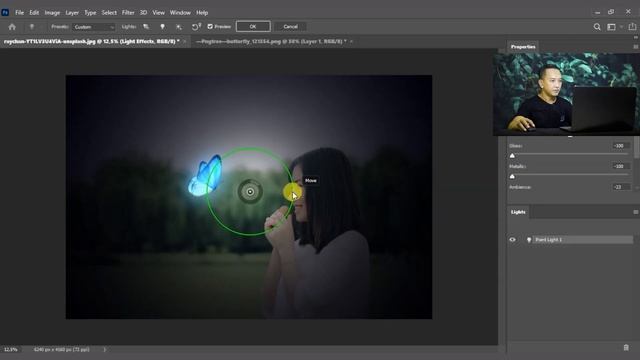The image size is (640, 360).
Task: Open the File menu
Action: click(x=19, y=13)
